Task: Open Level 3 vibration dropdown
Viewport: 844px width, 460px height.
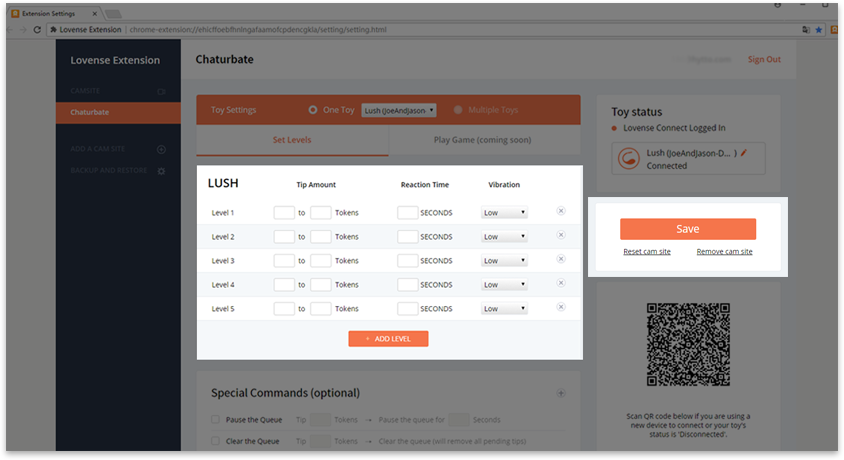Action: click(504, 260)
